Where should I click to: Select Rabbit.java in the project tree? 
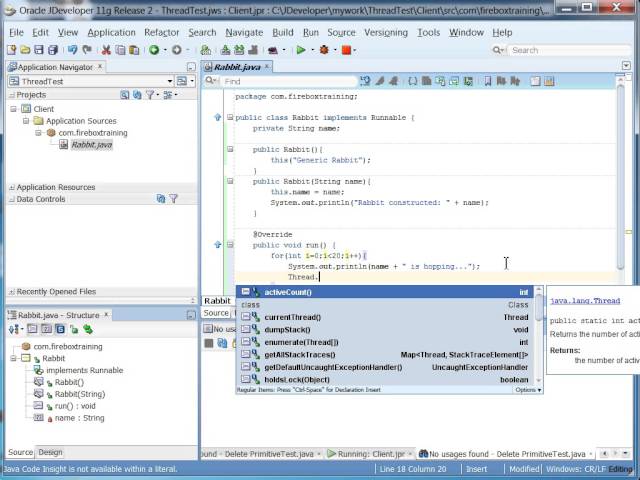(91, 144)
